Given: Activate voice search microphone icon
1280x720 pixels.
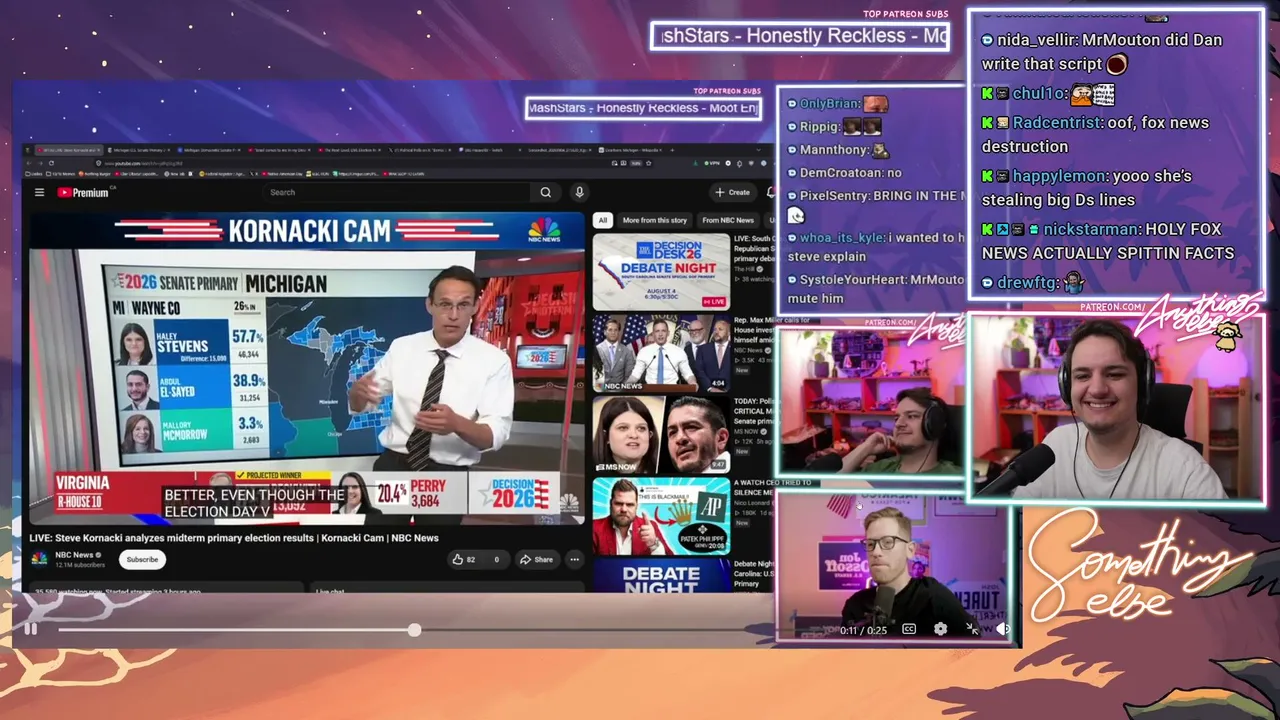Looking at the screenshot, I should tap(578, 192).
